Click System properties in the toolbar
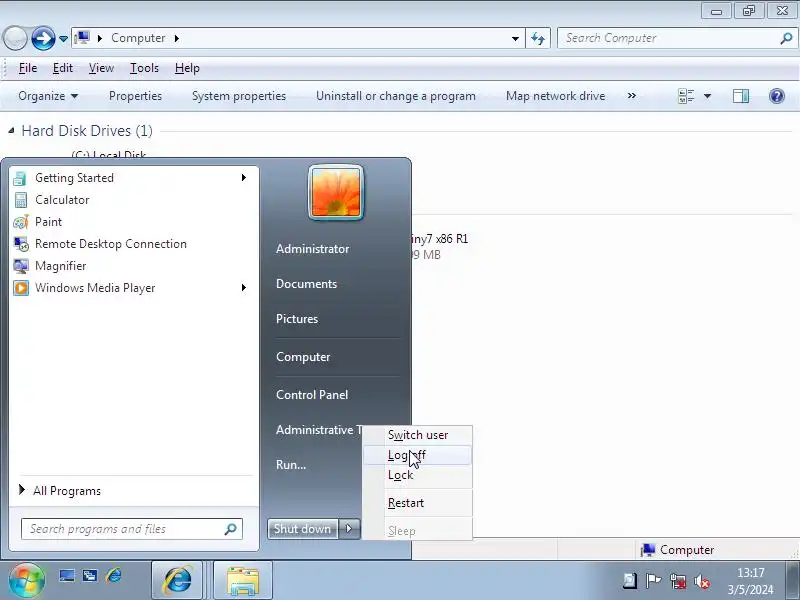The width and height of the screenshot is (800, 600). click(239, 96)
